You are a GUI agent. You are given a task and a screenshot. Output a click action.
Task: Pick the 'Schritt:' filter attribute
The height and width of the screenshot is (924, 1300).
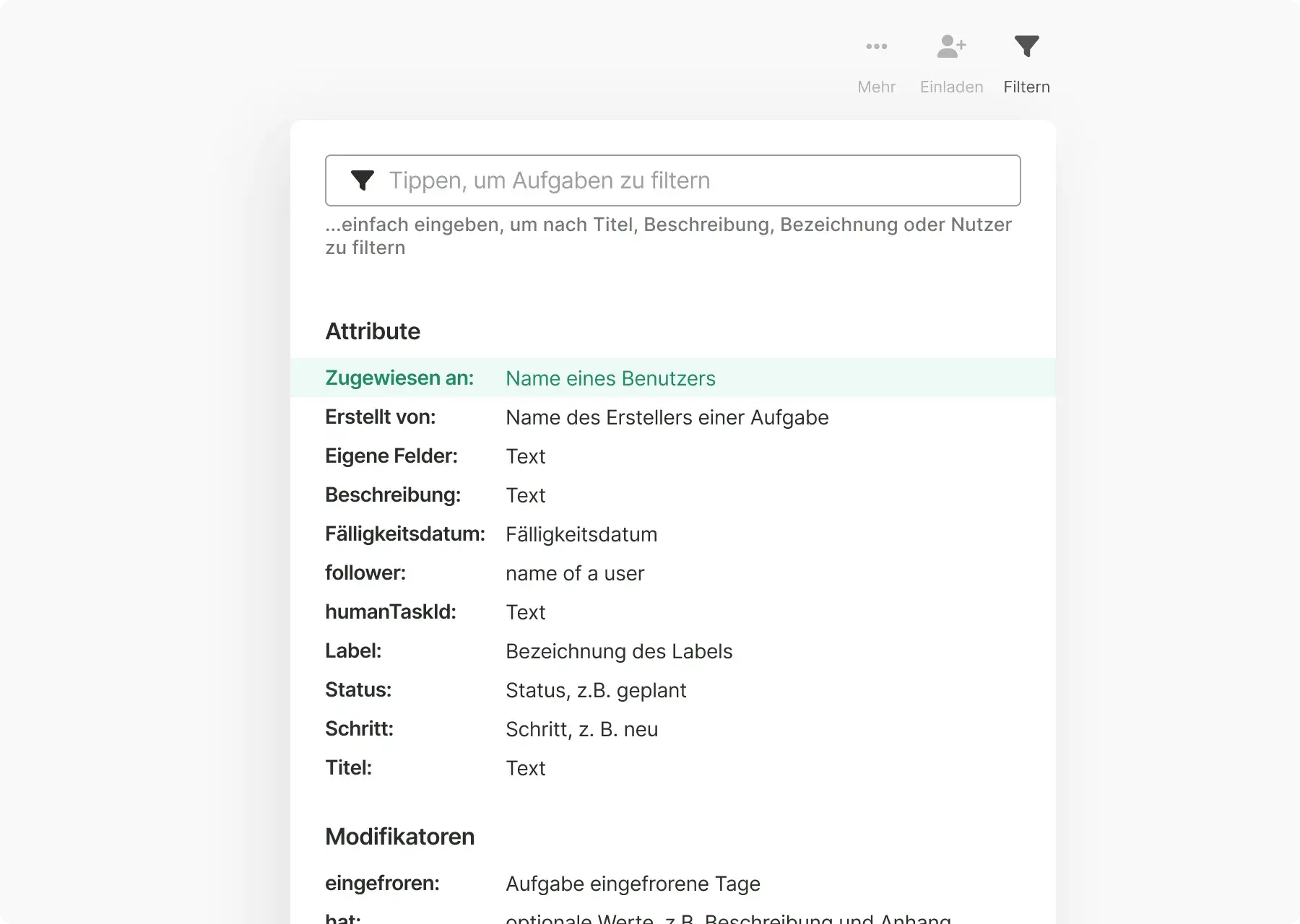[359, 729]
